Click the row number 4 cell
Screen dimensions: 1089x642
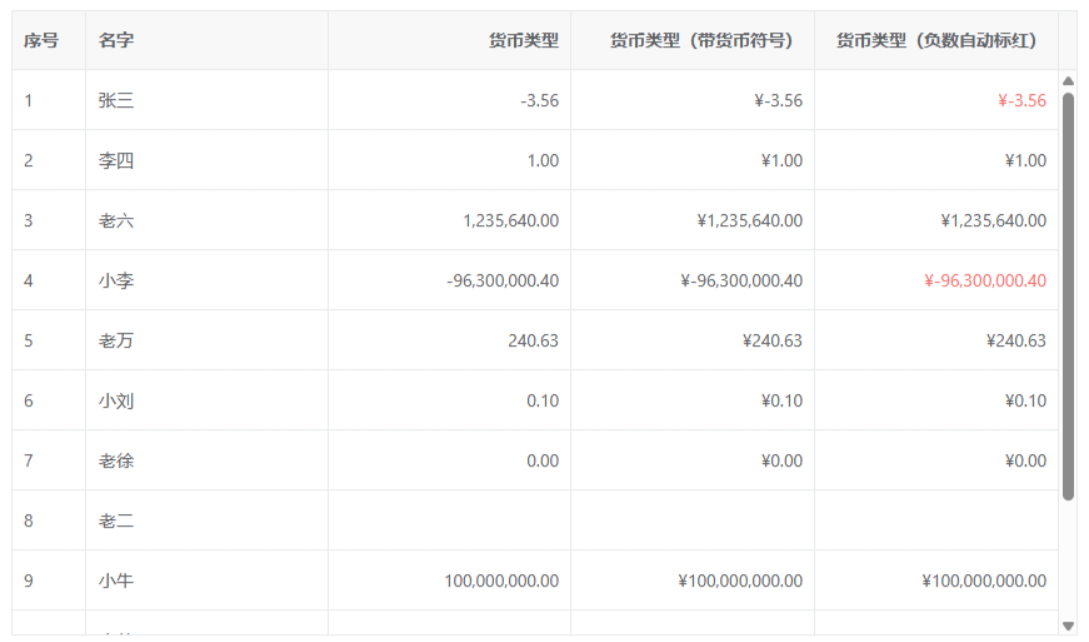pos(49,281)
